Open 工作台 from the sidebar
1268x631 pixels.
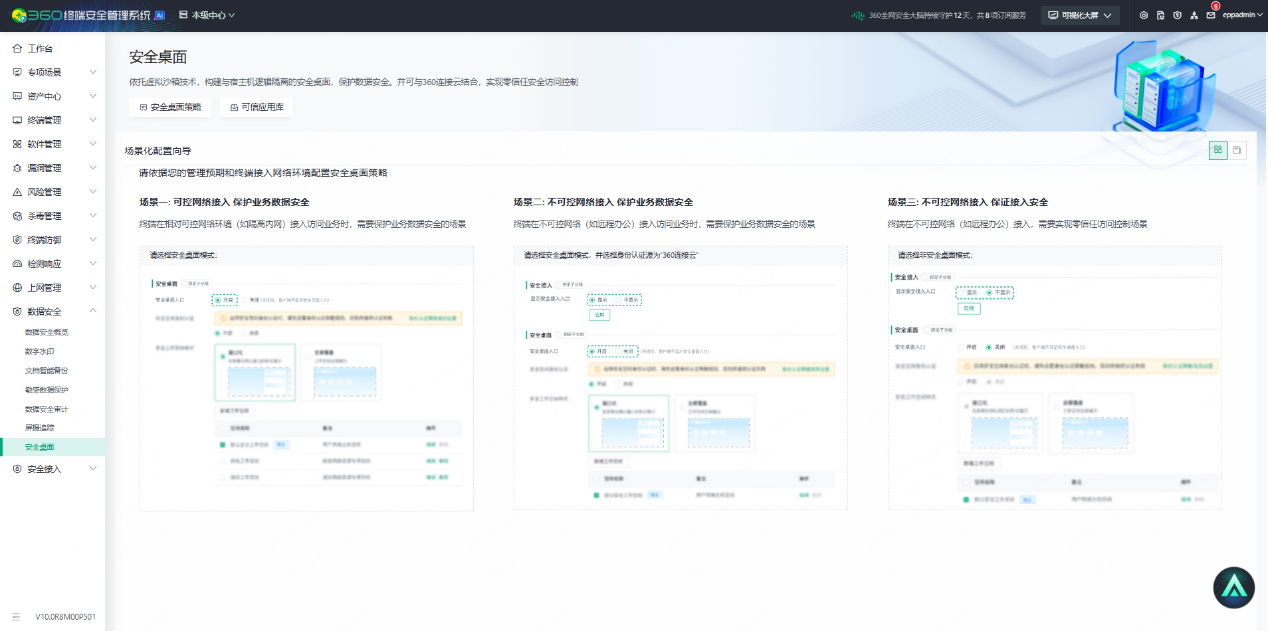40,48
